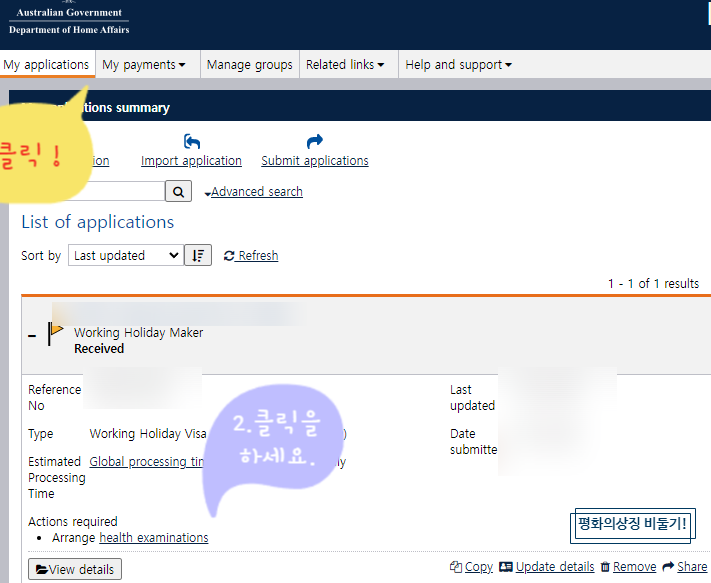Open the health examinations link
This screenshot has height=583, width=711.
pyautogui.click(x=154, y=538)
